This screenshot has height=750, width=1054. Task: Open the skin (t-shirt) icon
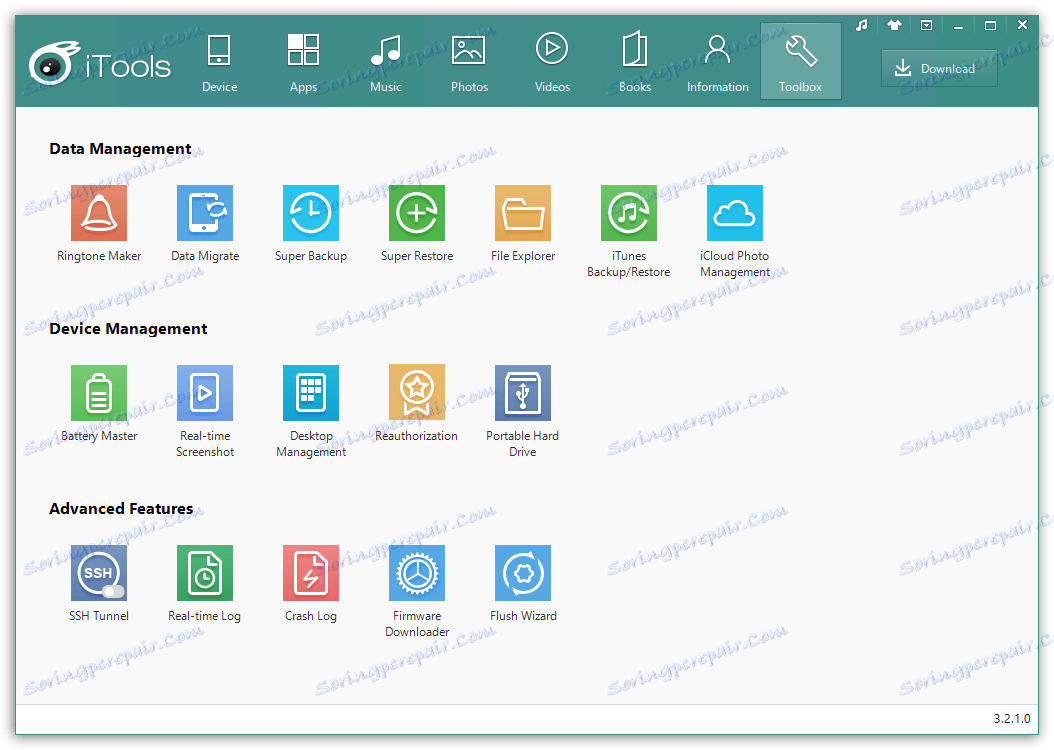click(894, 26)
